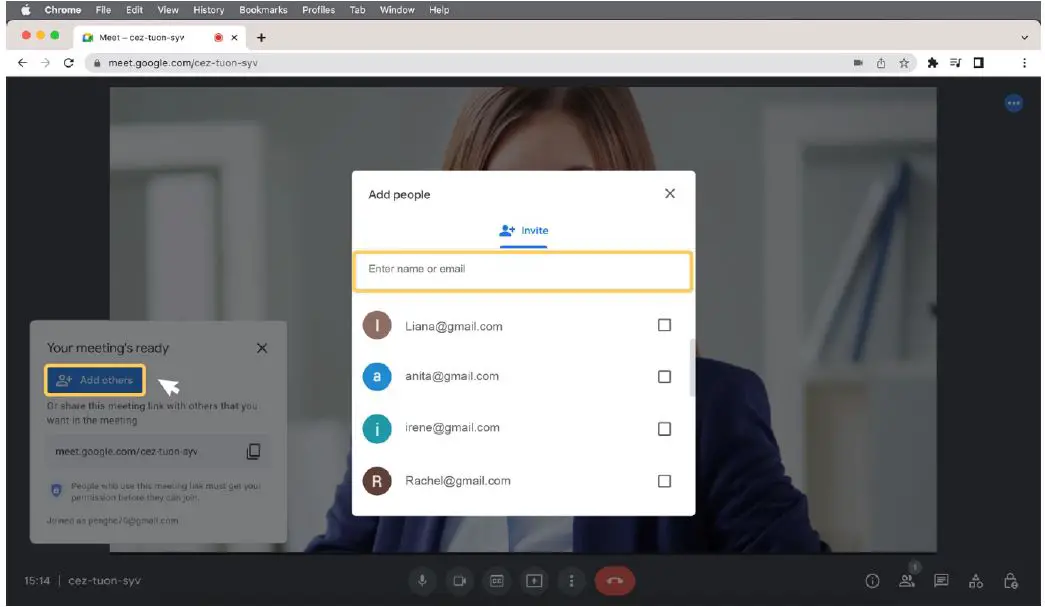1045x607 pixels.
Task: Tick the checkbox for irene@gmail.com
Action: pos(664,429)
